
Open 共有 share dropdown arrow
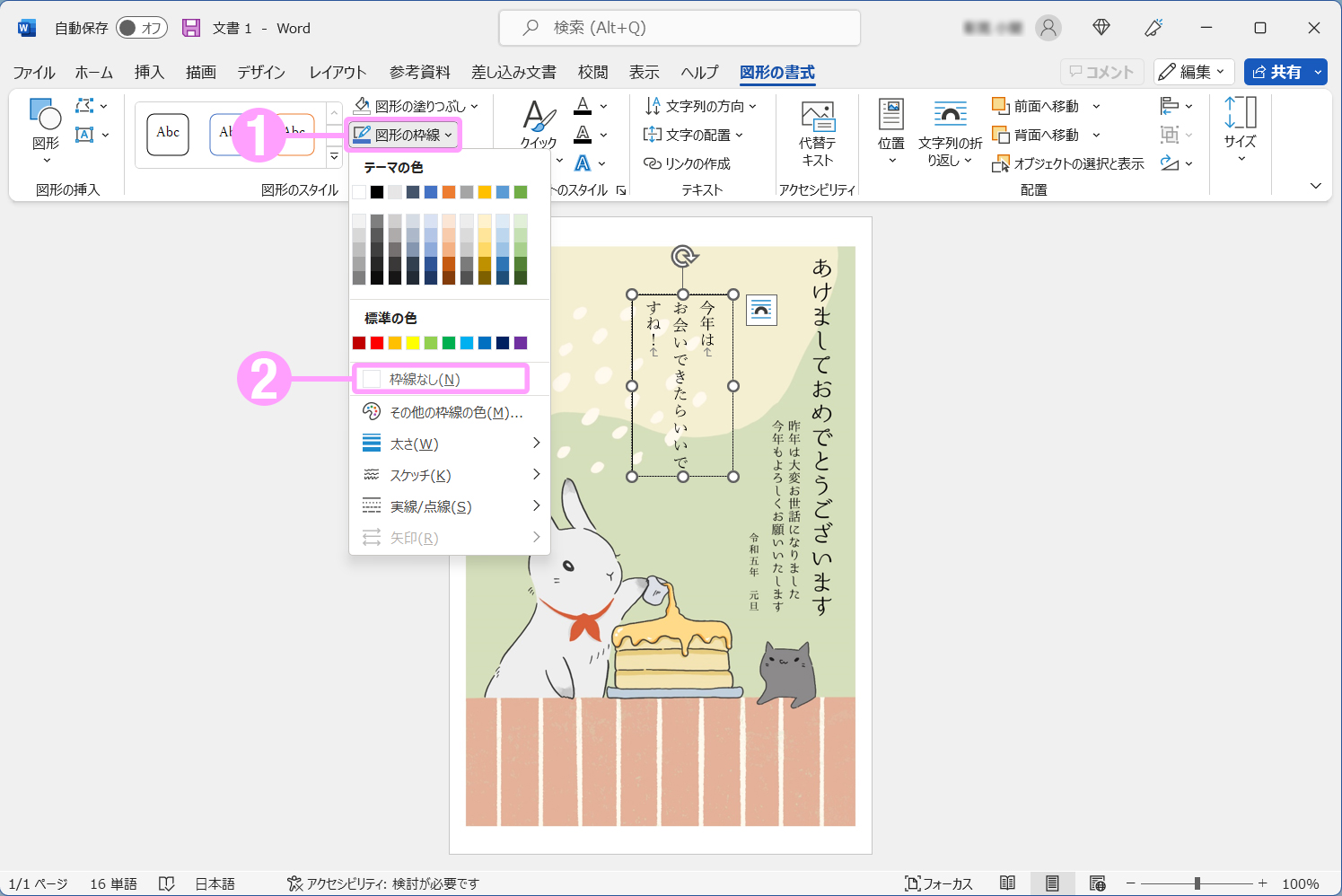tap(1318, 72)
